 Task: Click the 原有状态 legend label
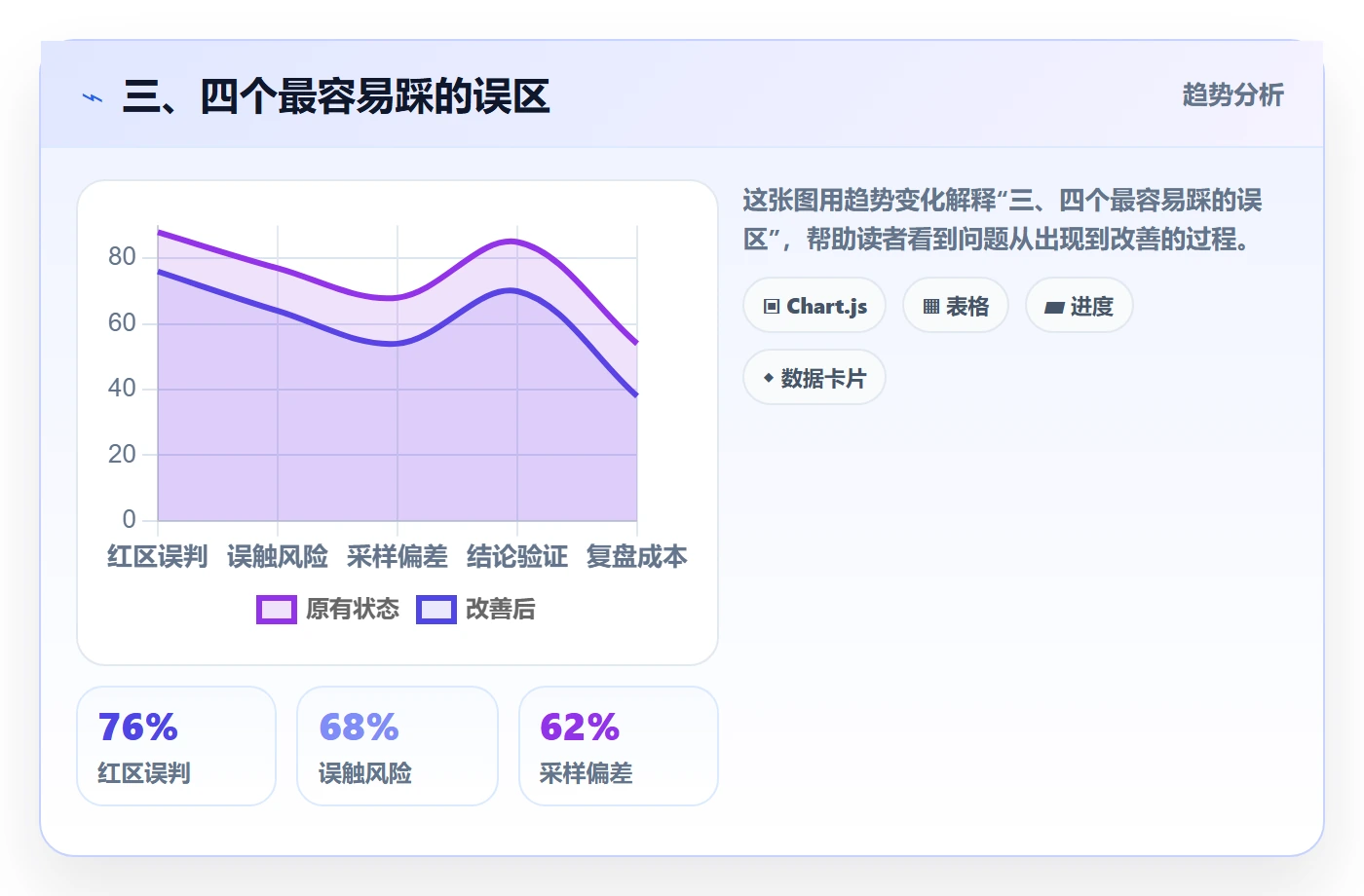click(353, 610)
